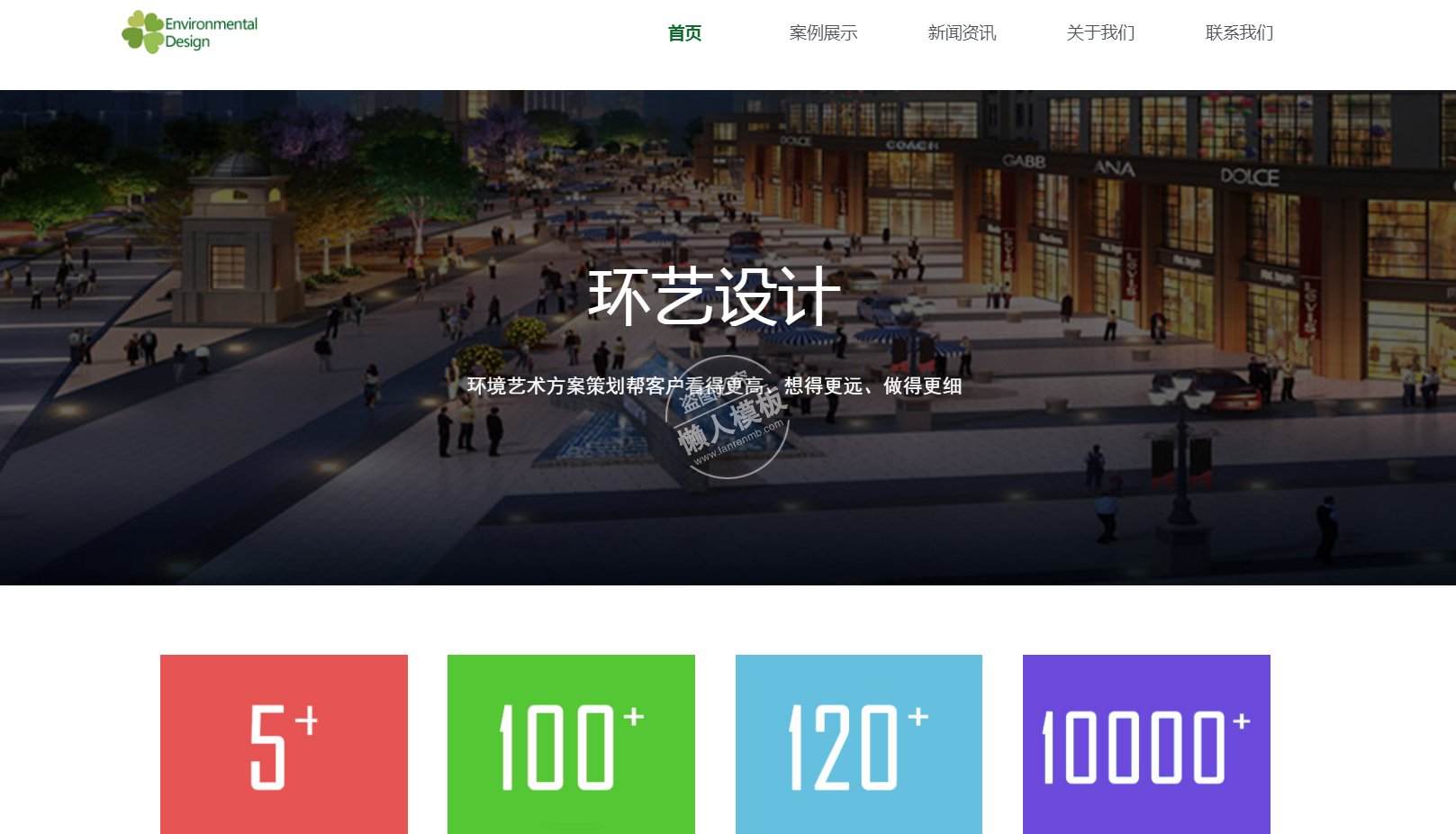1456x834 pixels.
Task: Click the DOLCE storefront sign in banner
Action: [x=1249, y=177]
